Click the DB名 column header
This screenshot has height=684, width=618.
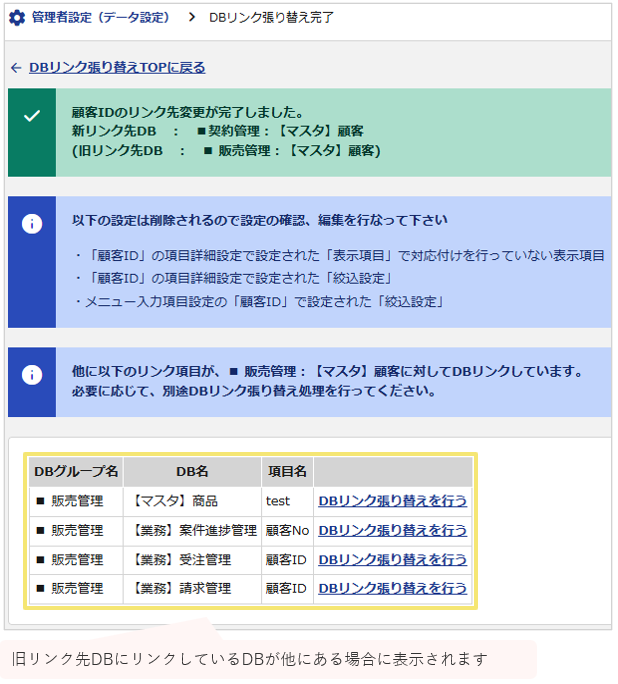[192, 472]
